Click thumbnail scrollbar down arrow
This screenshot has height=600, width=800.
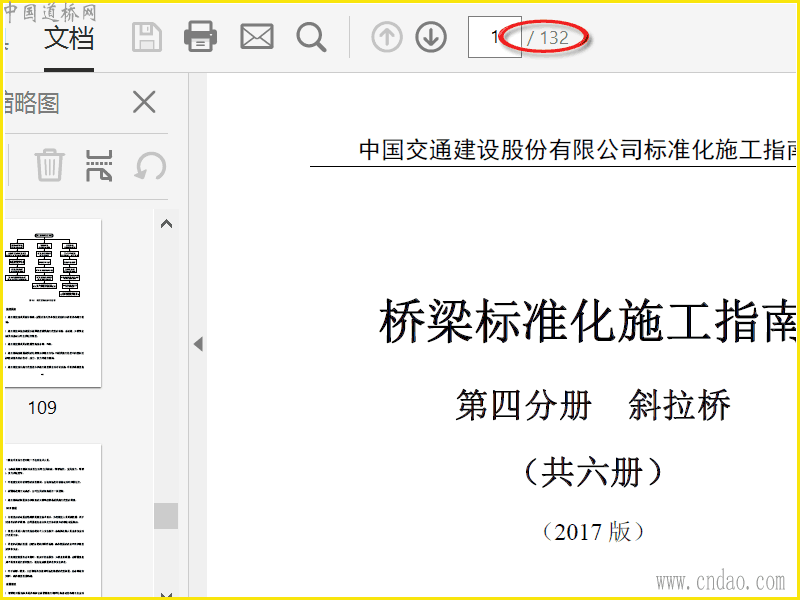click(166, 594)
